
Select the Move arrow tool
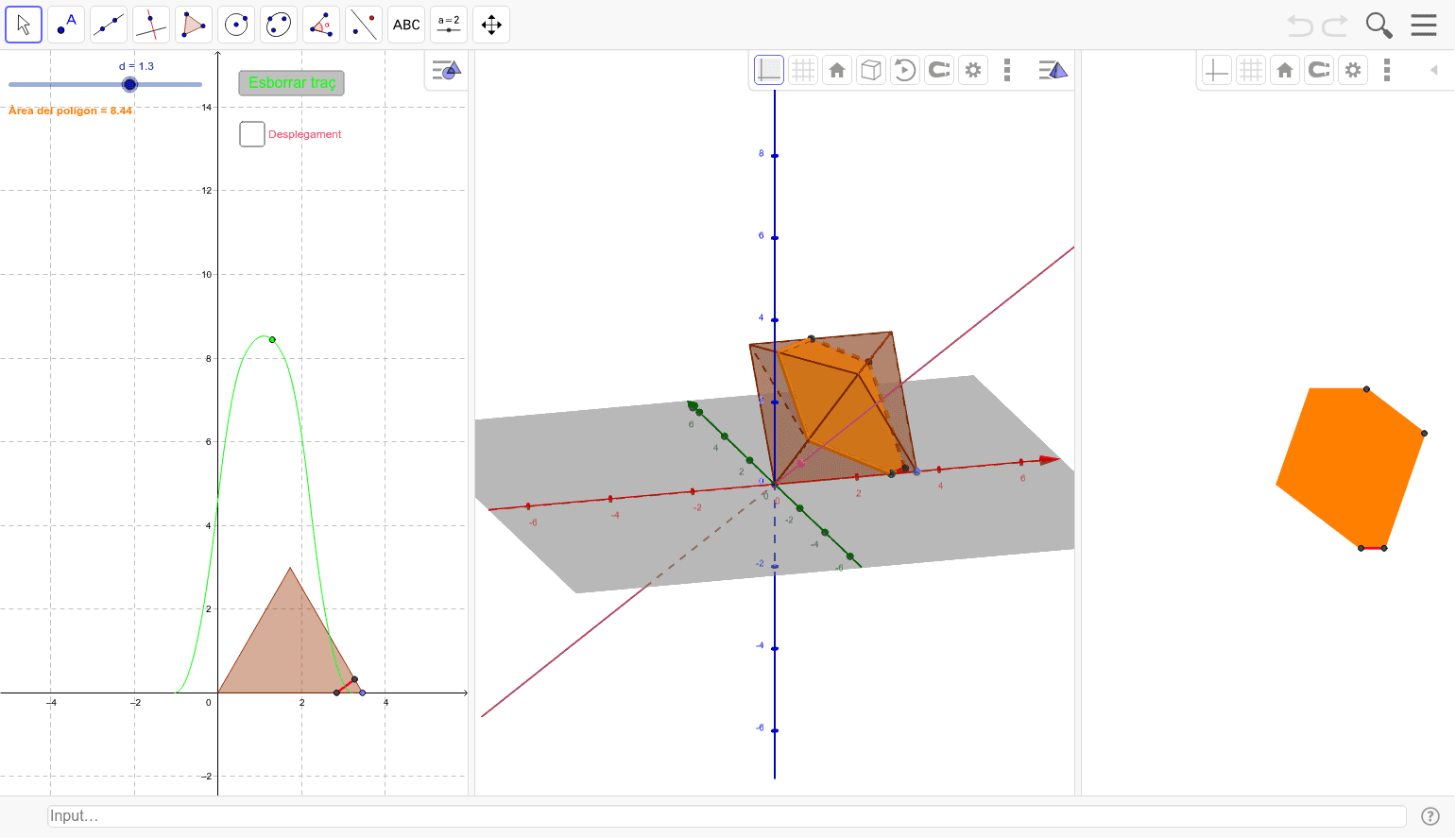[x=24, y=25]
